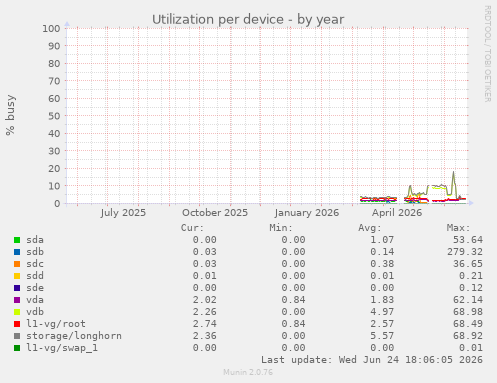This screenshot has height=383, width=497.
Task: Click the 50 y-axis tick label
Action: click(54, 116)
